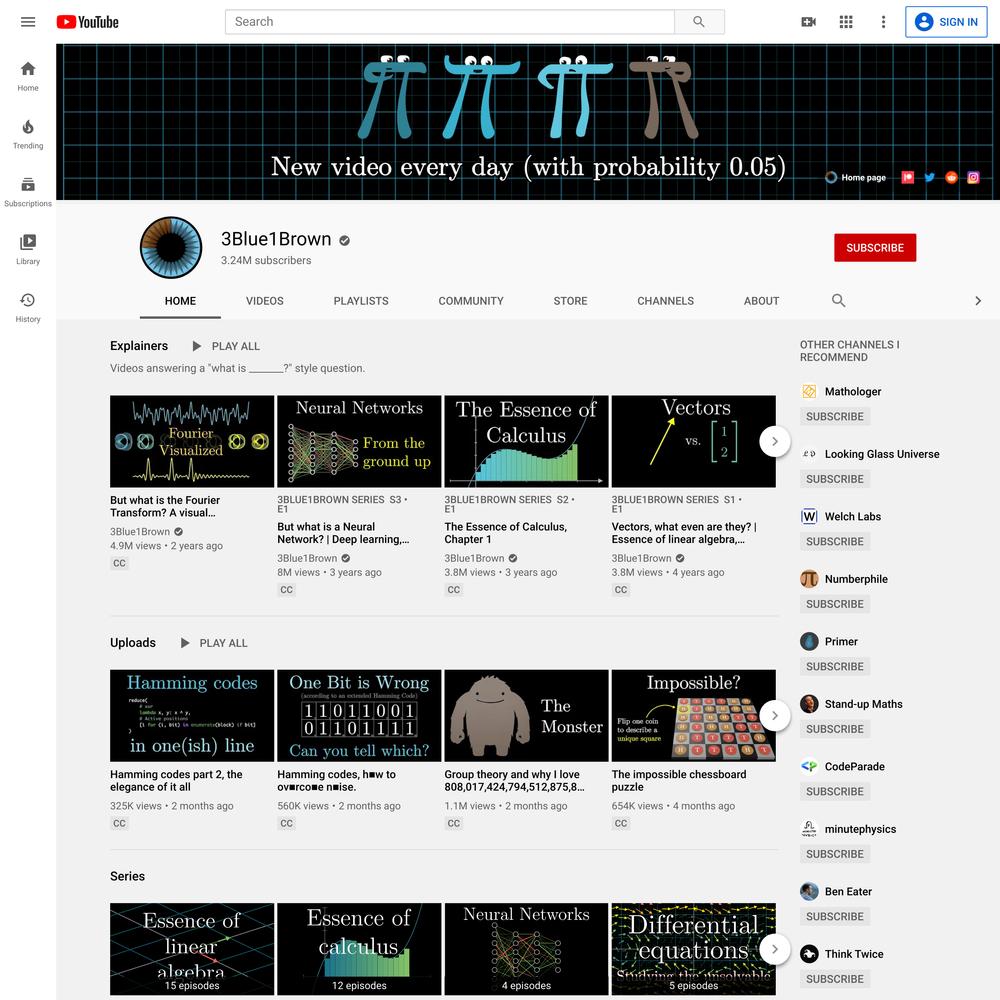Open the Primer channel avatar
Image resolution: width=1000 pixels, height=1000 pixels.
[x=809, y=642]
